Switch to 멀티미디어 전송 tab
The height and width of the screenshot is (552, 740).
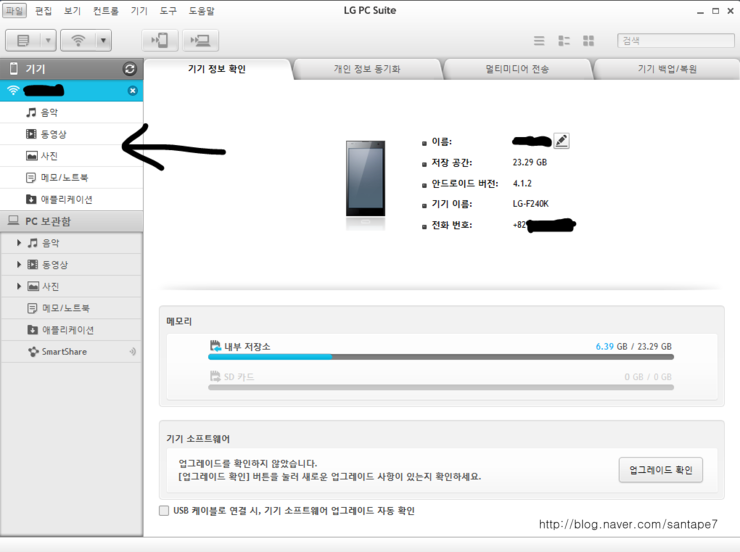click(x=517, y=69)
